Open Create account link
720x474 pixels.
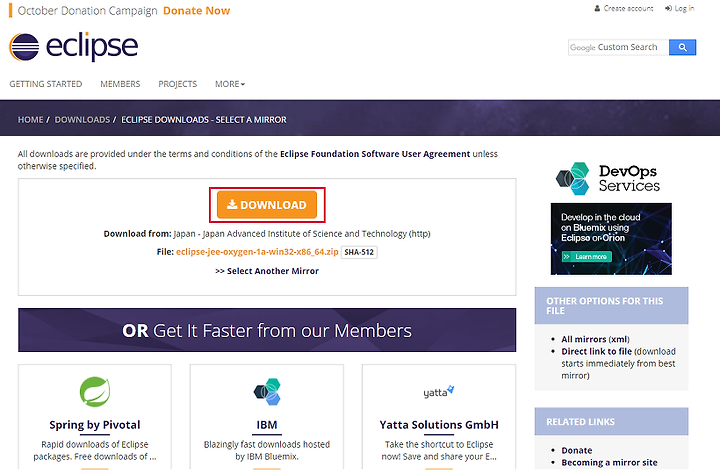pyautogui.click(x=624, y=8)
